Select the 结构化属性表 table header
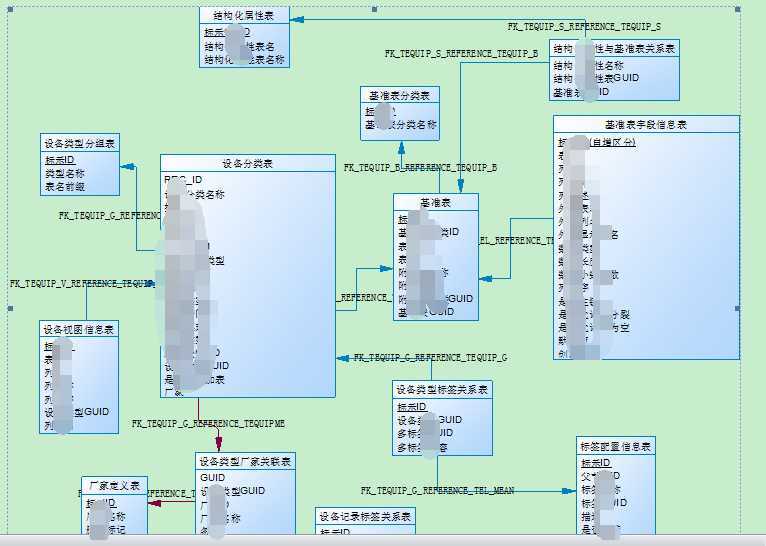 tap(244, 16)
